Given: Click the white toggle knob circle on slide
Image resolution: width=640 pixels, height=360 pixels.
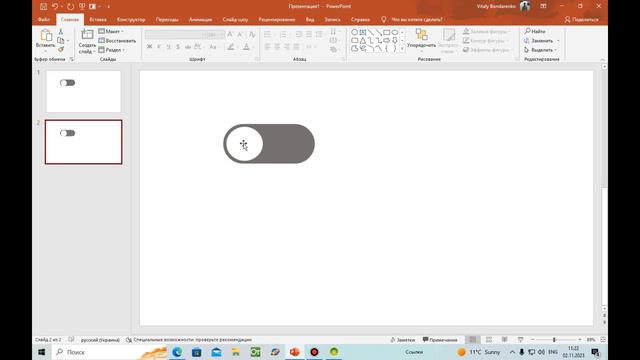Looking at the screenshot, I should click(x=244, y=144).
